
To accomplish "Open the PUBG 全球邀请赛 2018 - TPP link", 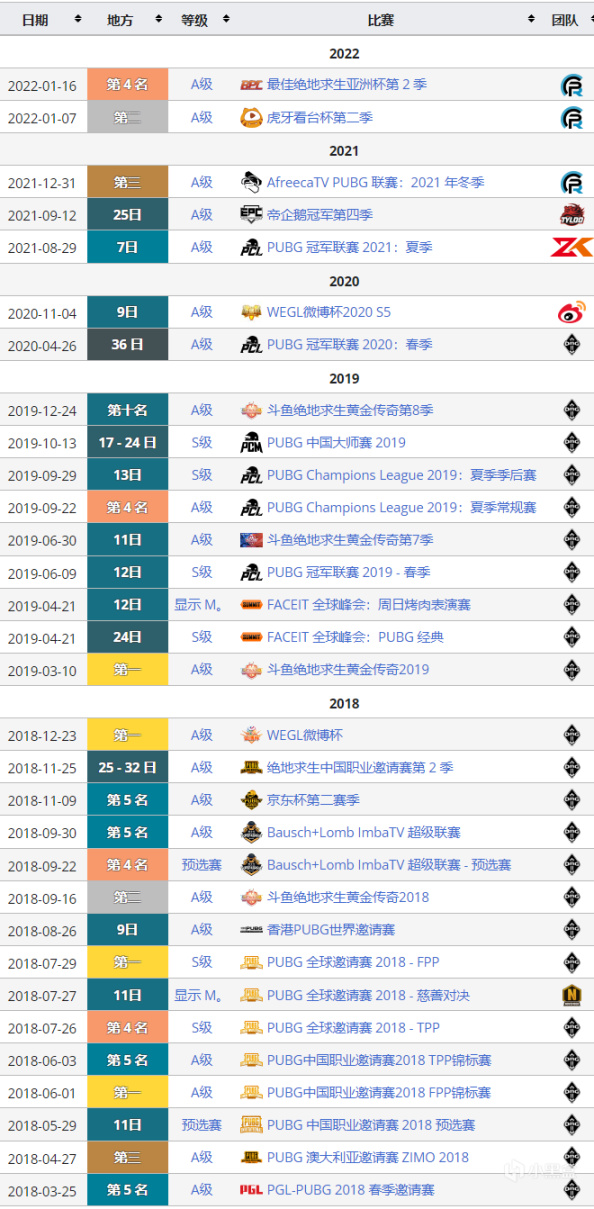I will click(x=352, y=1027).
